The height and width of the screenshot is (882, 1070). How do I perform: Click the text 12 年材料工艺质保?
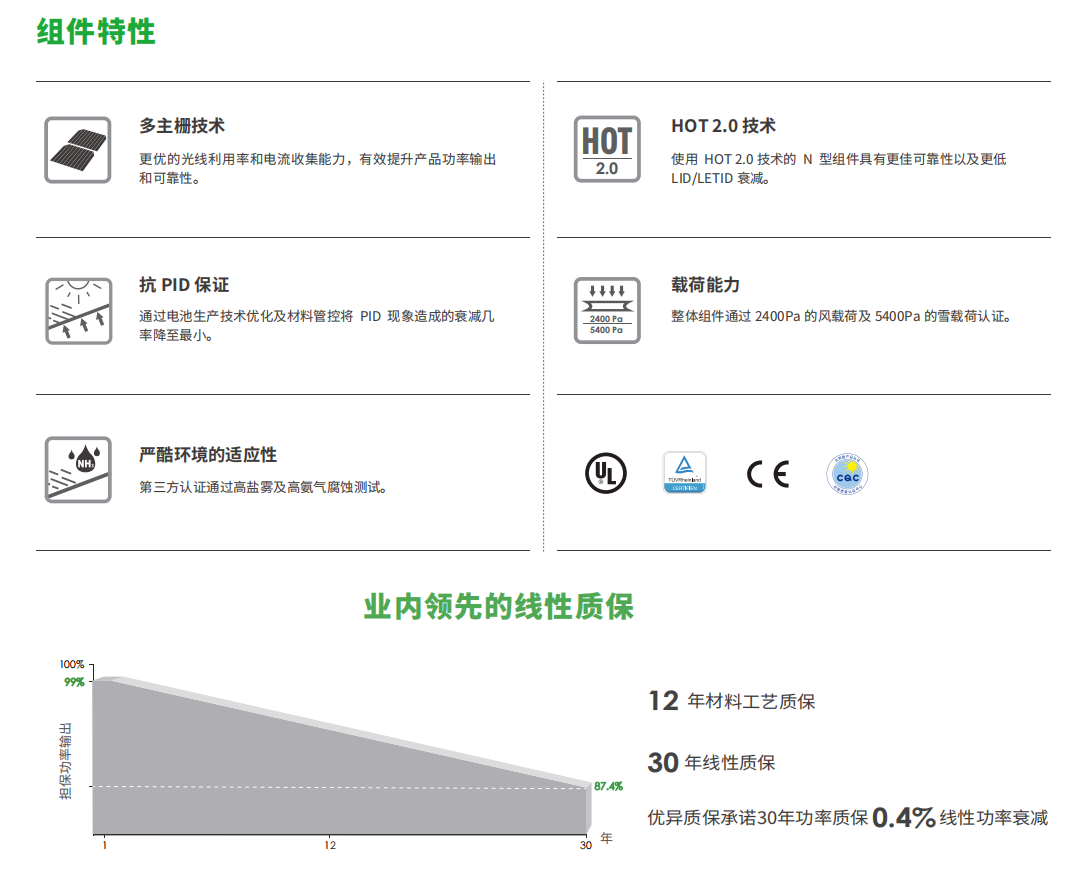click(x=732, y=701)
